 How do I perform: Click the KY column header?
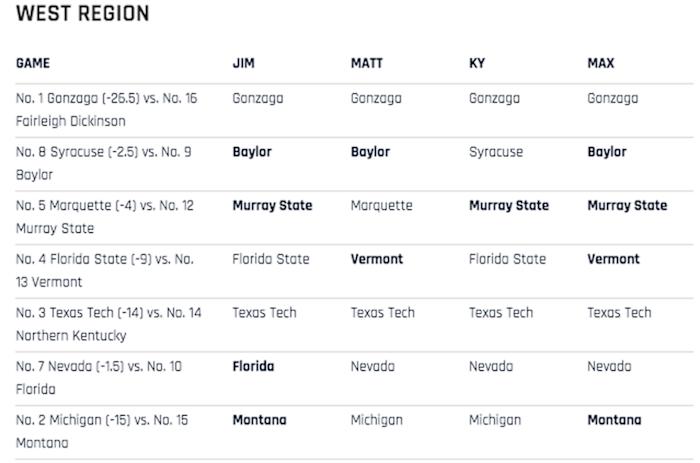coord(477,63)
